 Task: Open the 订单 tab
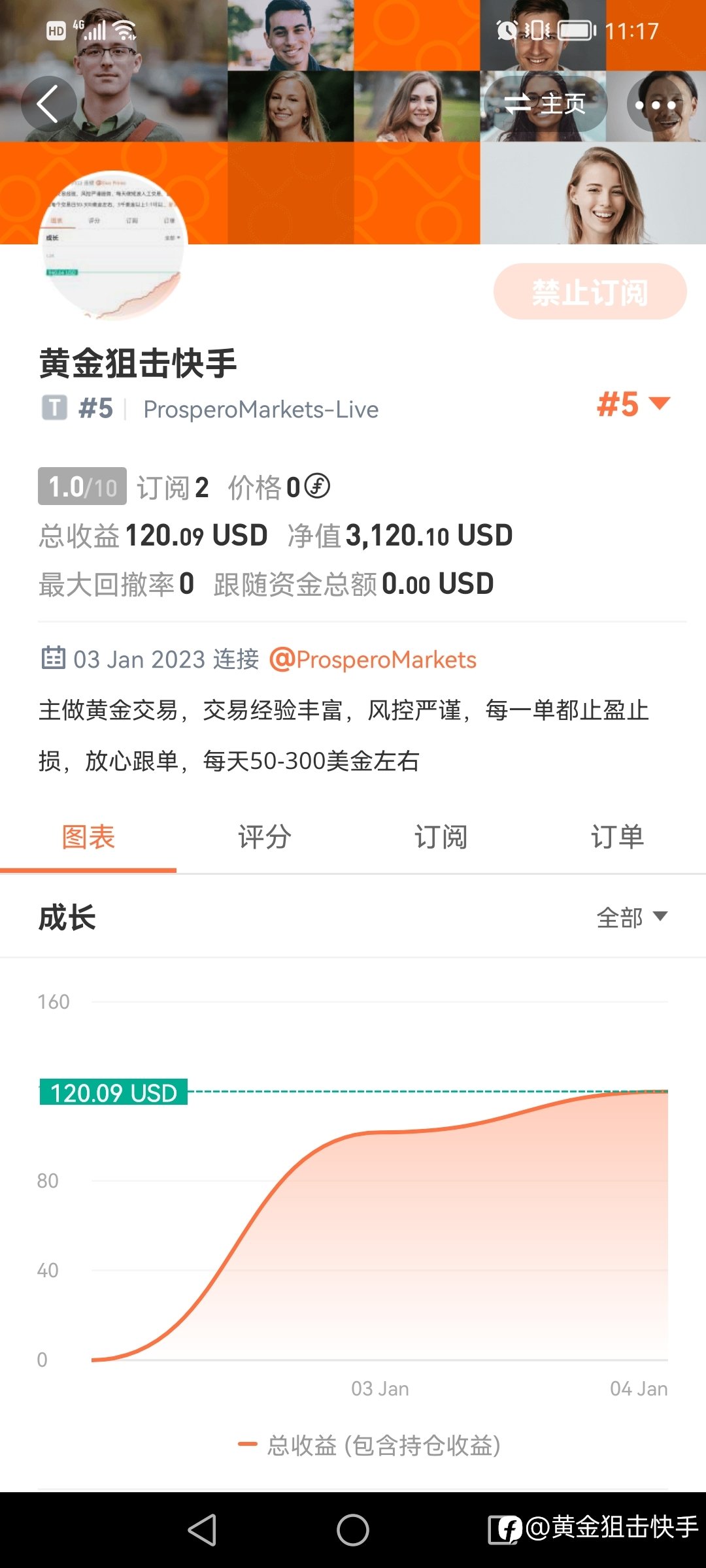618,838
